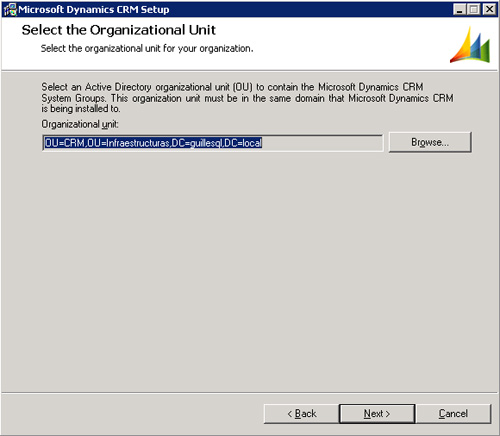Screen dimensions: 500x436
Task: Maximize the CRM Setup window
Action: click(x=474, y=9)
